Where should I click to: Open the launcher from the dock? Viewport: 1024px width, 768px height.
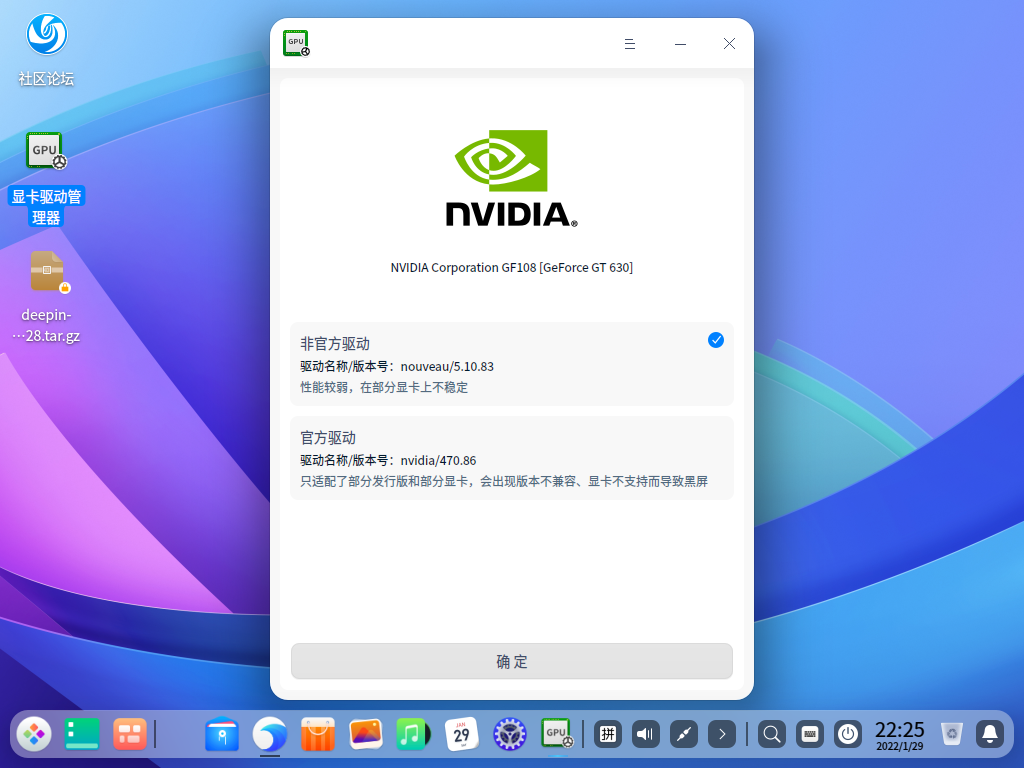pos(34,734)
